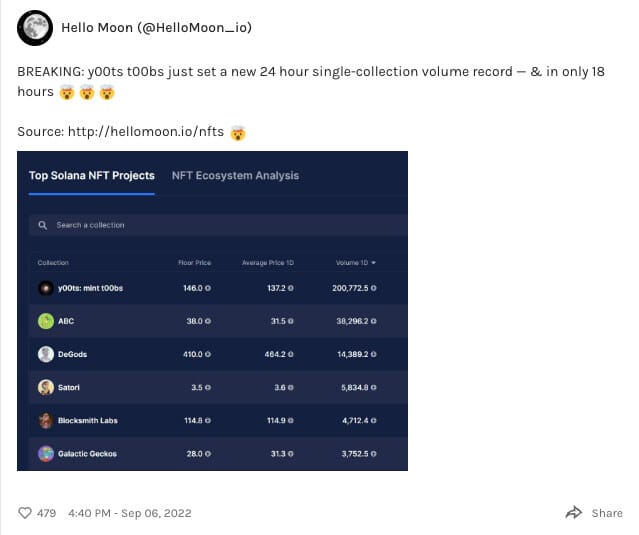Switch to NFT Ecosystem Analysis tab
The width and height of the screenshot is (639, 535).
click(x=235, y=175)
